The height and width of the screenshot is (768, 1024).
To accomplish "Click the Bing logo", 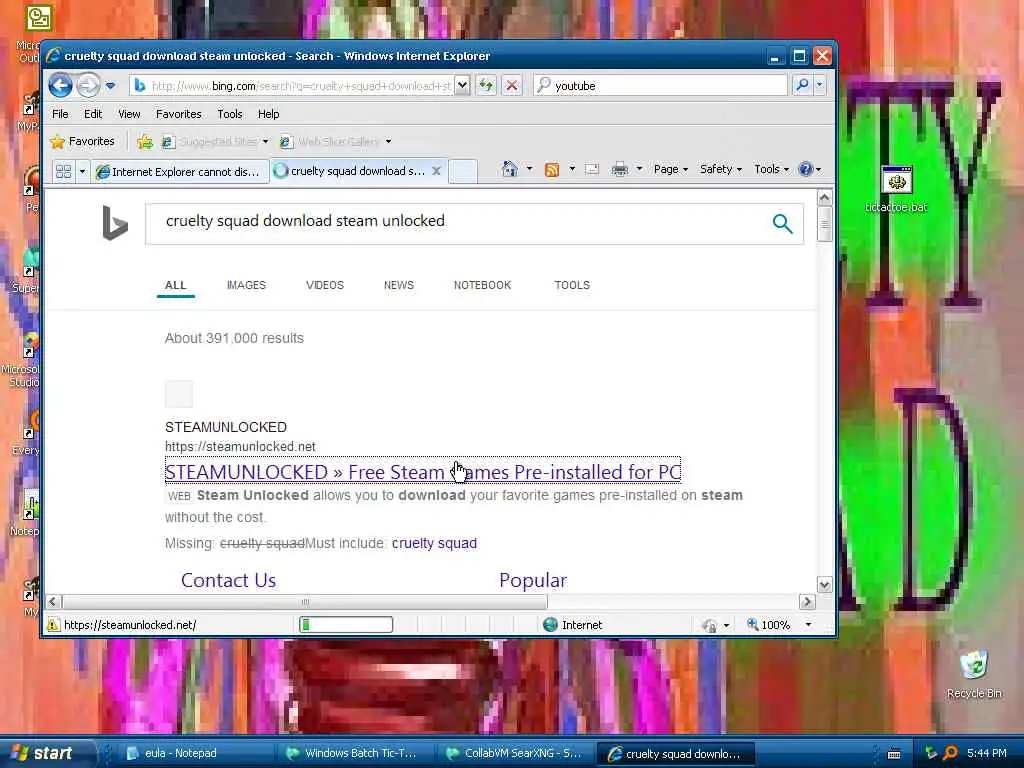I will tap(115, 223).
